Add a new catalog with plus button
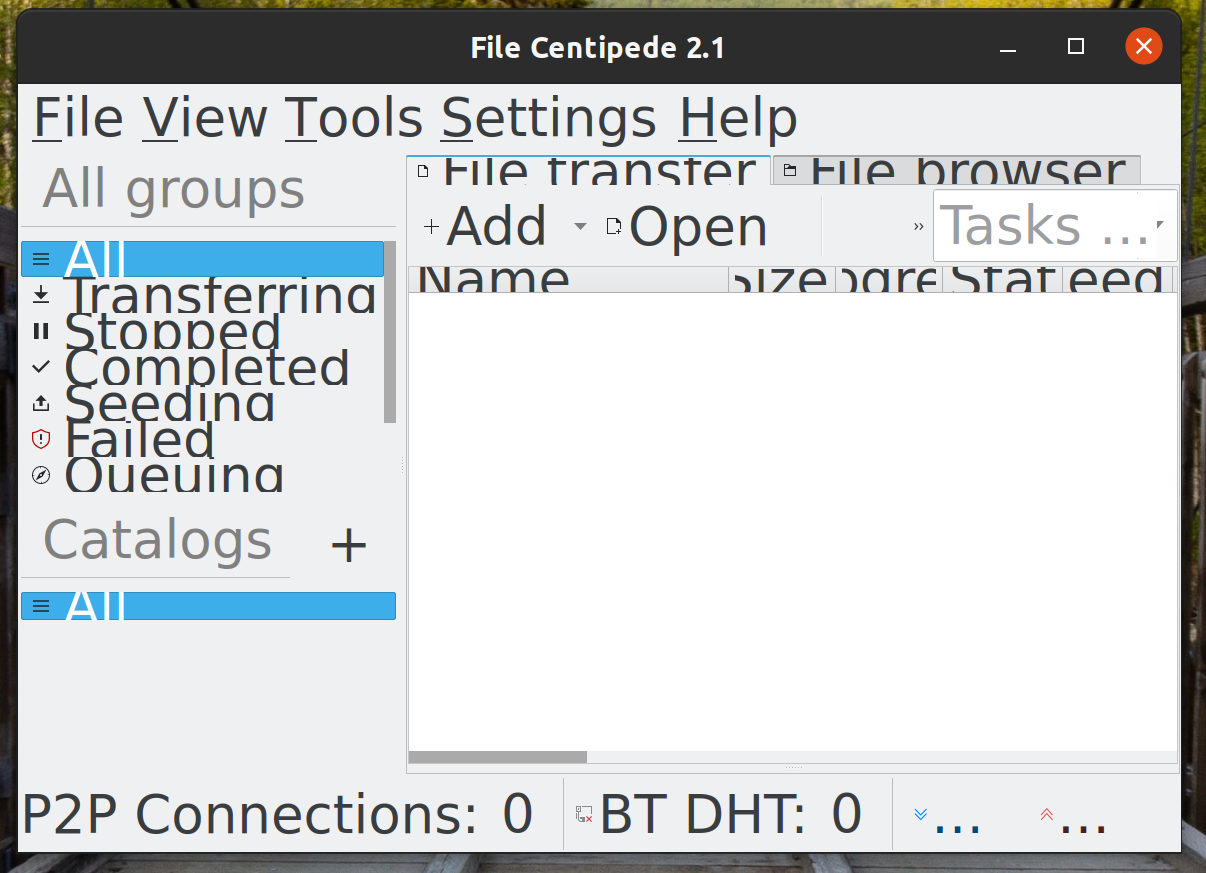 click(348, 544)
